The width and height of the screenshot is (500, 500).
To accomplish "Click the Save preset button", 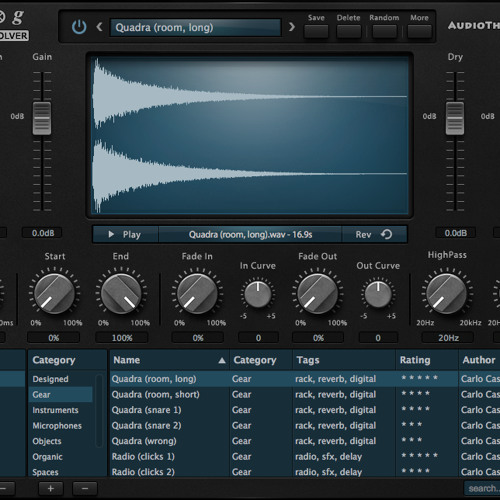I will pos(316,32).
